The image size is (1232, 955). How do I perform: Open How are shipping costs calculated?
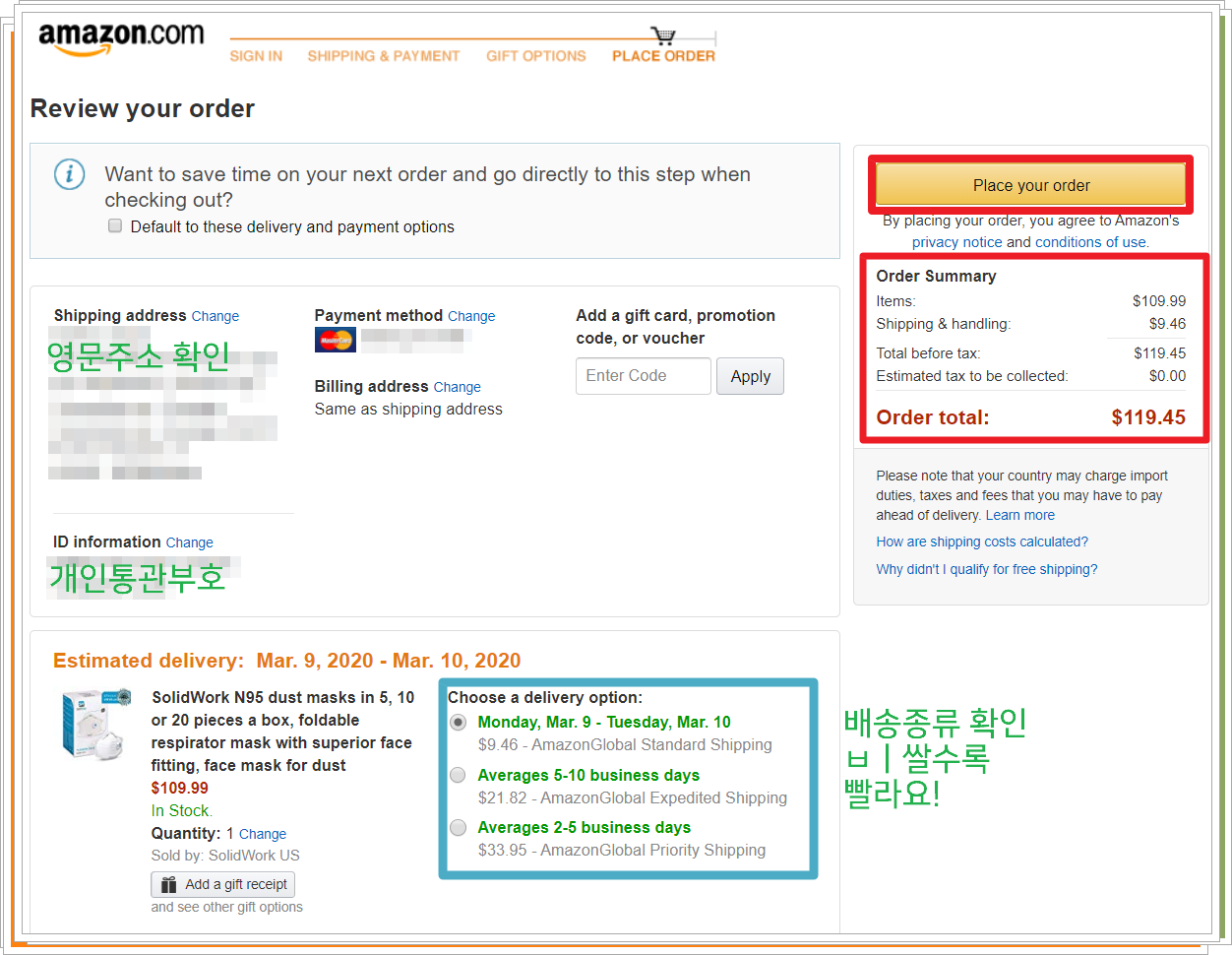[982, 541]
